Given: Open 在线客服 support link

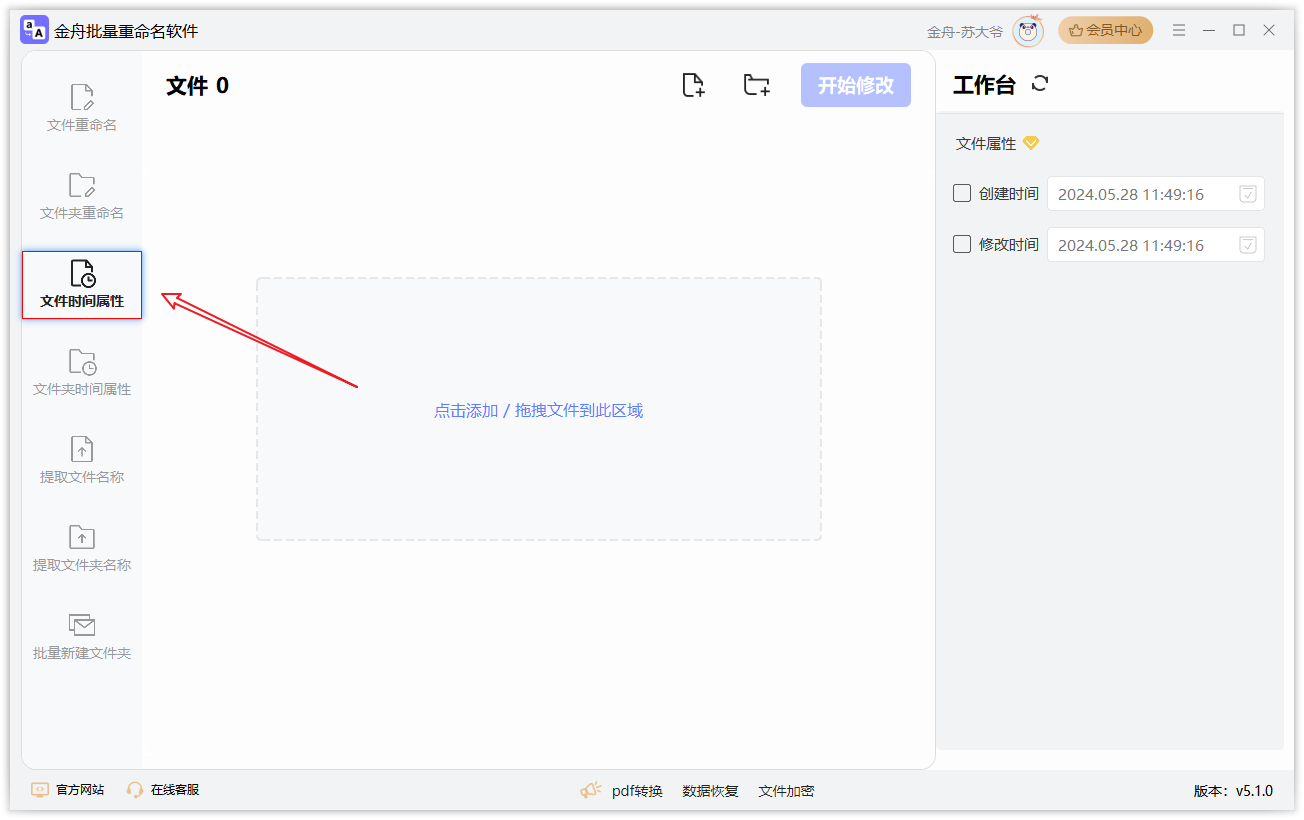Looking at the screenshot, I should [175, 790].
